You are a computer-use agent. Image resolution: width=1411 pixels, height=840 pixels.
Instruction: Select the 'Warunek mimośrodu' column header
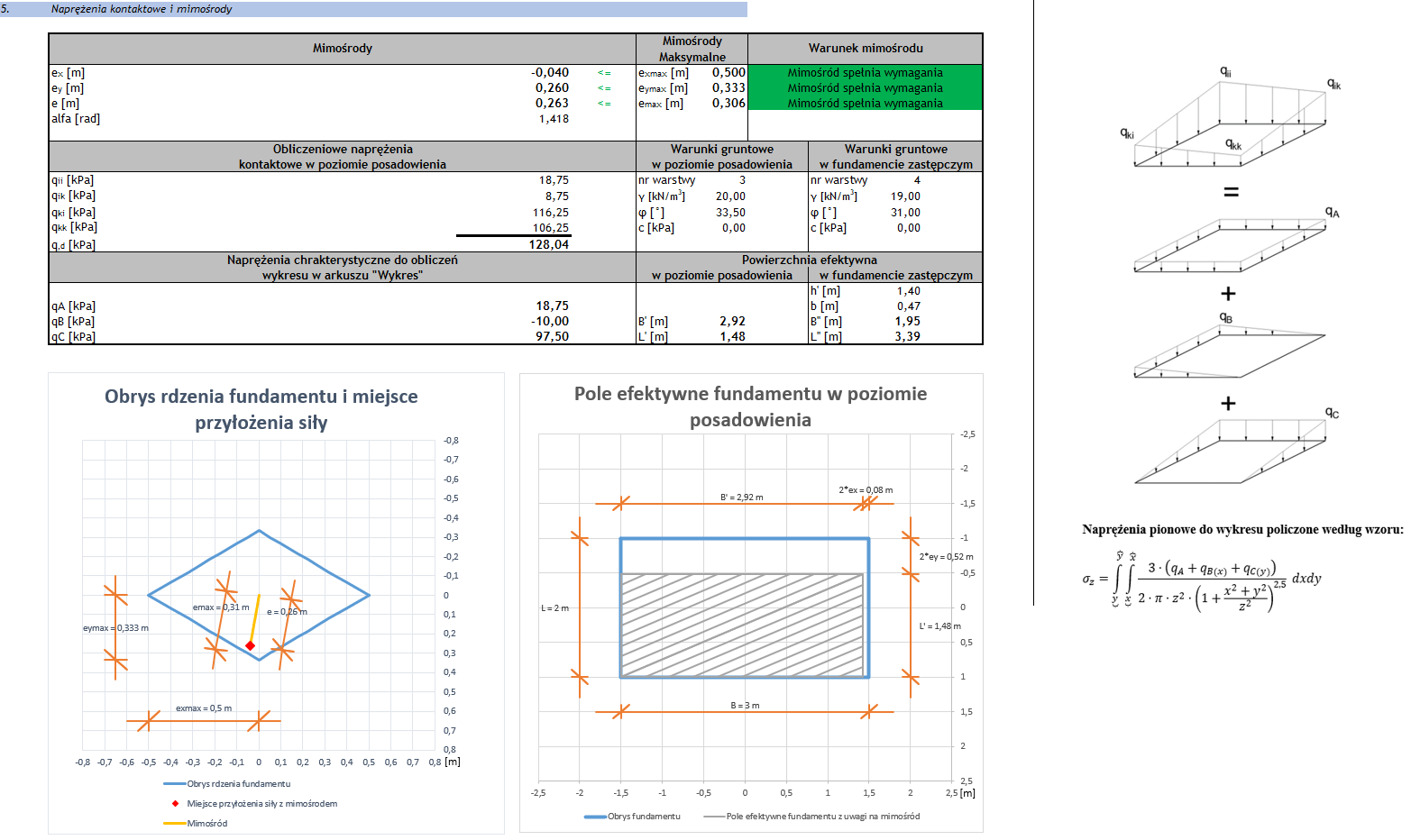point(865,49)
